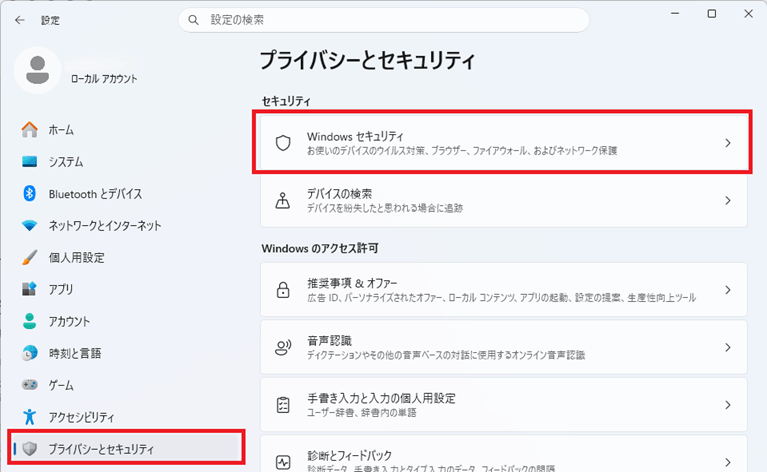Select 個人用設定 in sidebar

tap(126, 257)
